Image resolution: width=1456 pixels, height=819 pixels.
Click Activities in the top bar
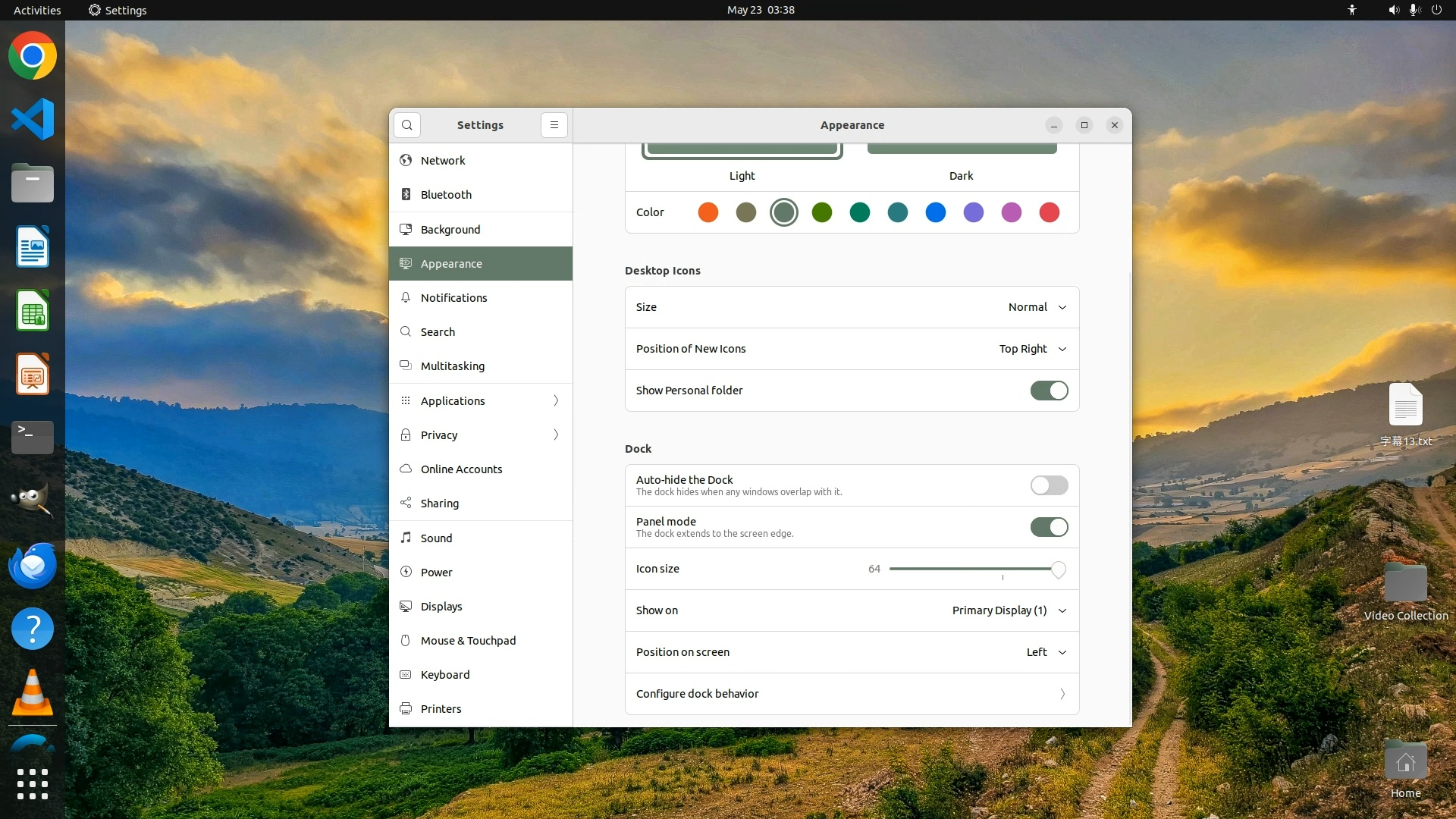[x=37, y=10]
